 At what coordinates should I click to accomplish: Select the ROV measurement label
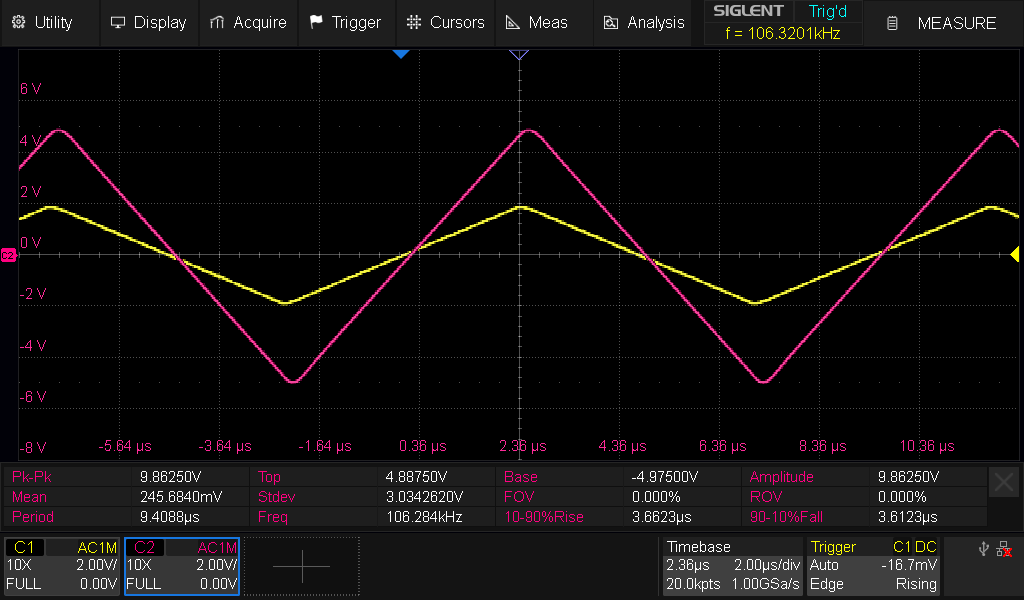[766, 497]
